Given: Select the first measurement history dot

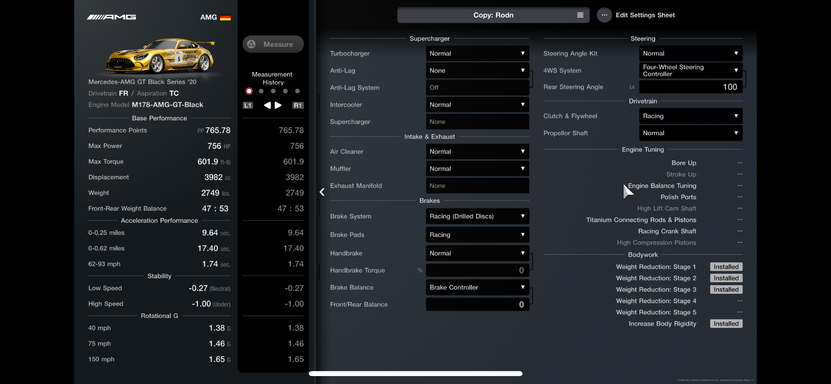Looking at the screenshot, I should [x=249, y=91].
